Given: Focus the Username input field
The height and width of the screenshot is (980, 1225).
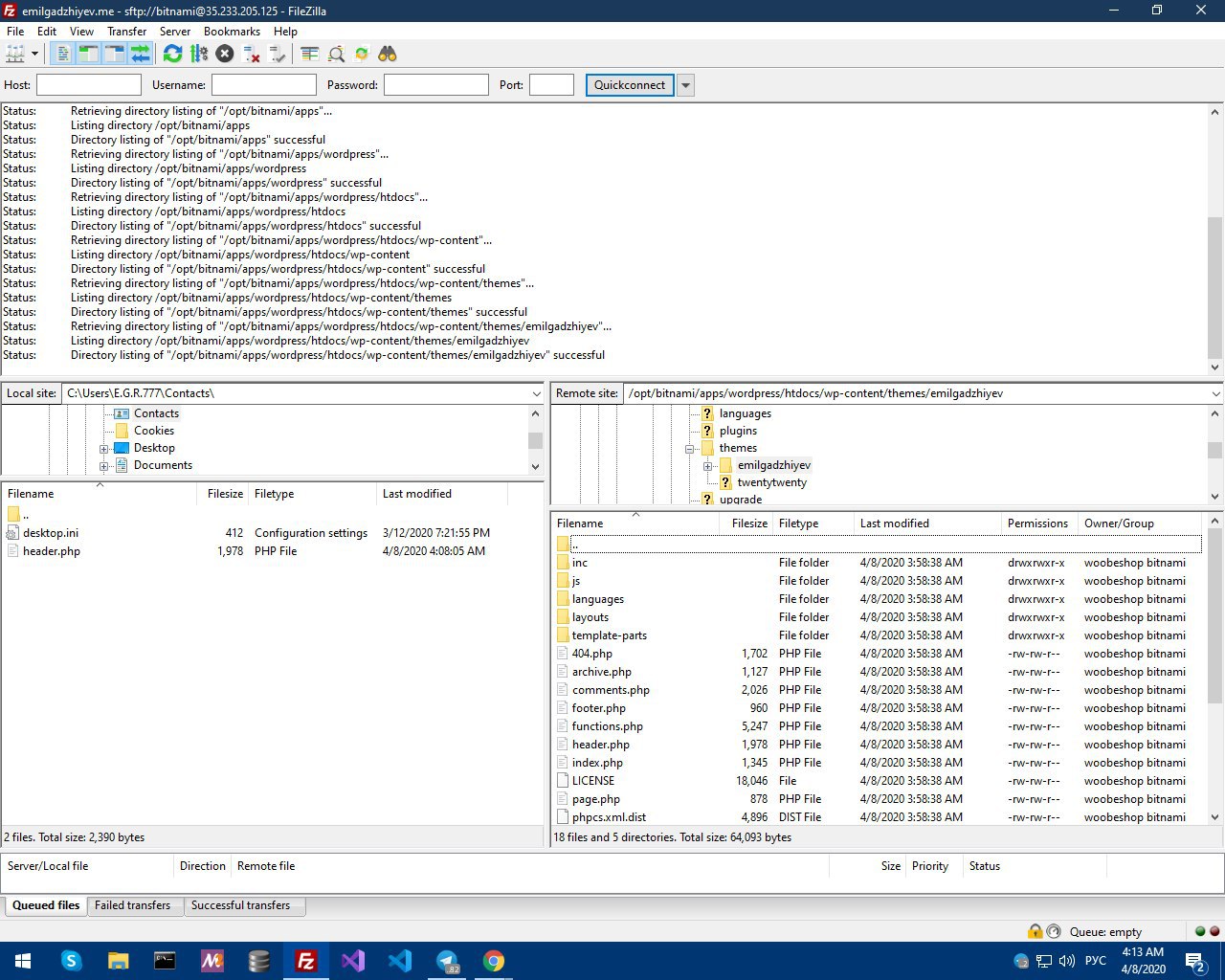Looking at the screenshot, I should [x=264, y=85].
